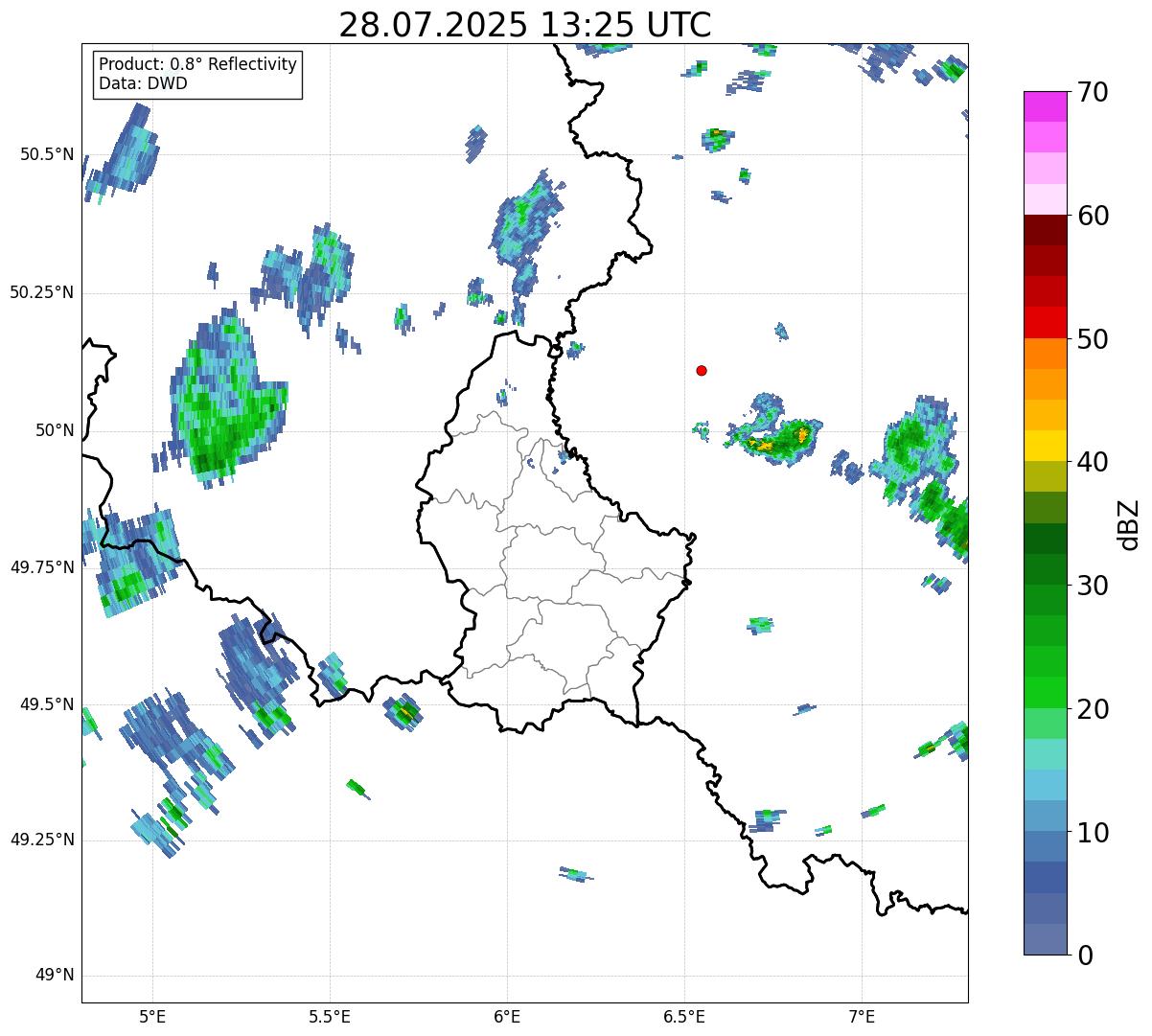This screenshot has width=1152, height=1036.
Task: Click the "6°E" longitude label
Action: [x=507, y=1016]
